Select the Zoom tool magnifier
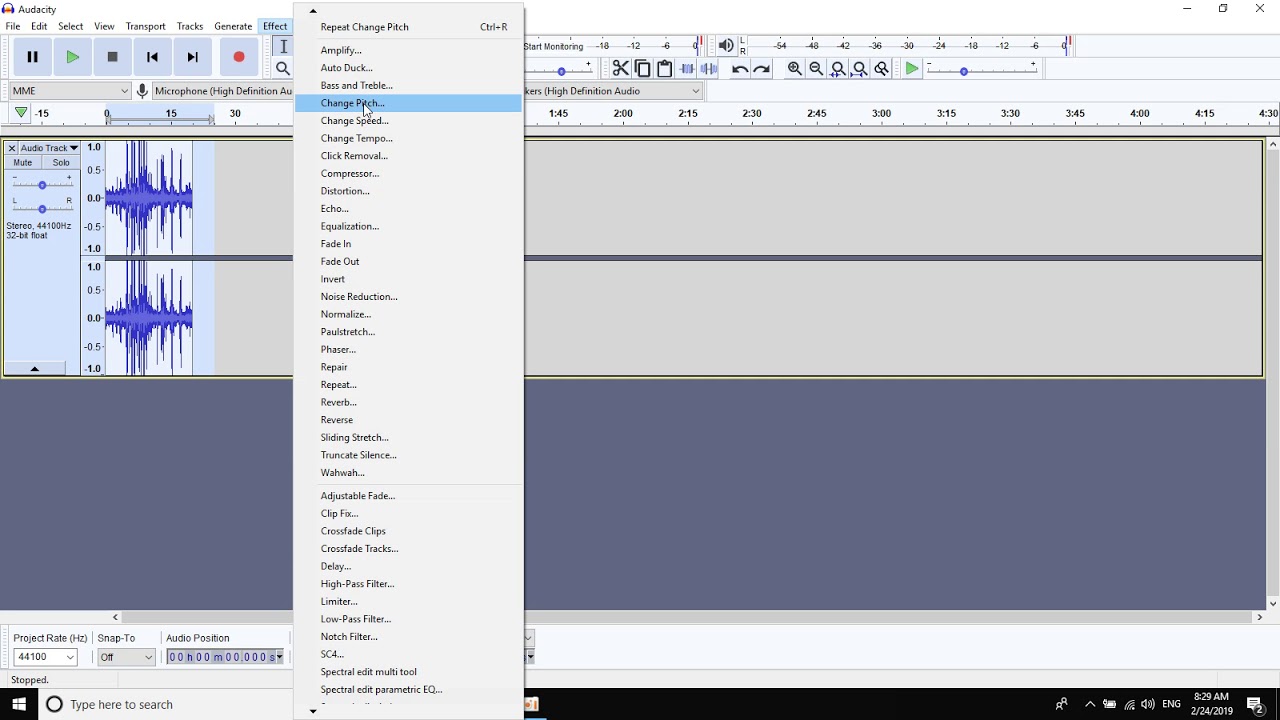The height and width of the screenshot is (720, 1280). (x=283, y=69)
